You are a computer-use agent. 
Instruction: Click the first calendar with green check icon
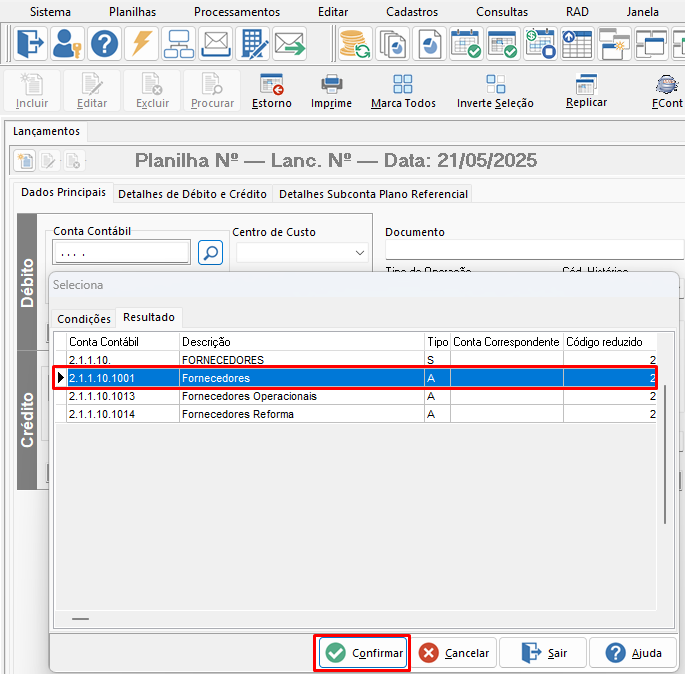[467, 43]
